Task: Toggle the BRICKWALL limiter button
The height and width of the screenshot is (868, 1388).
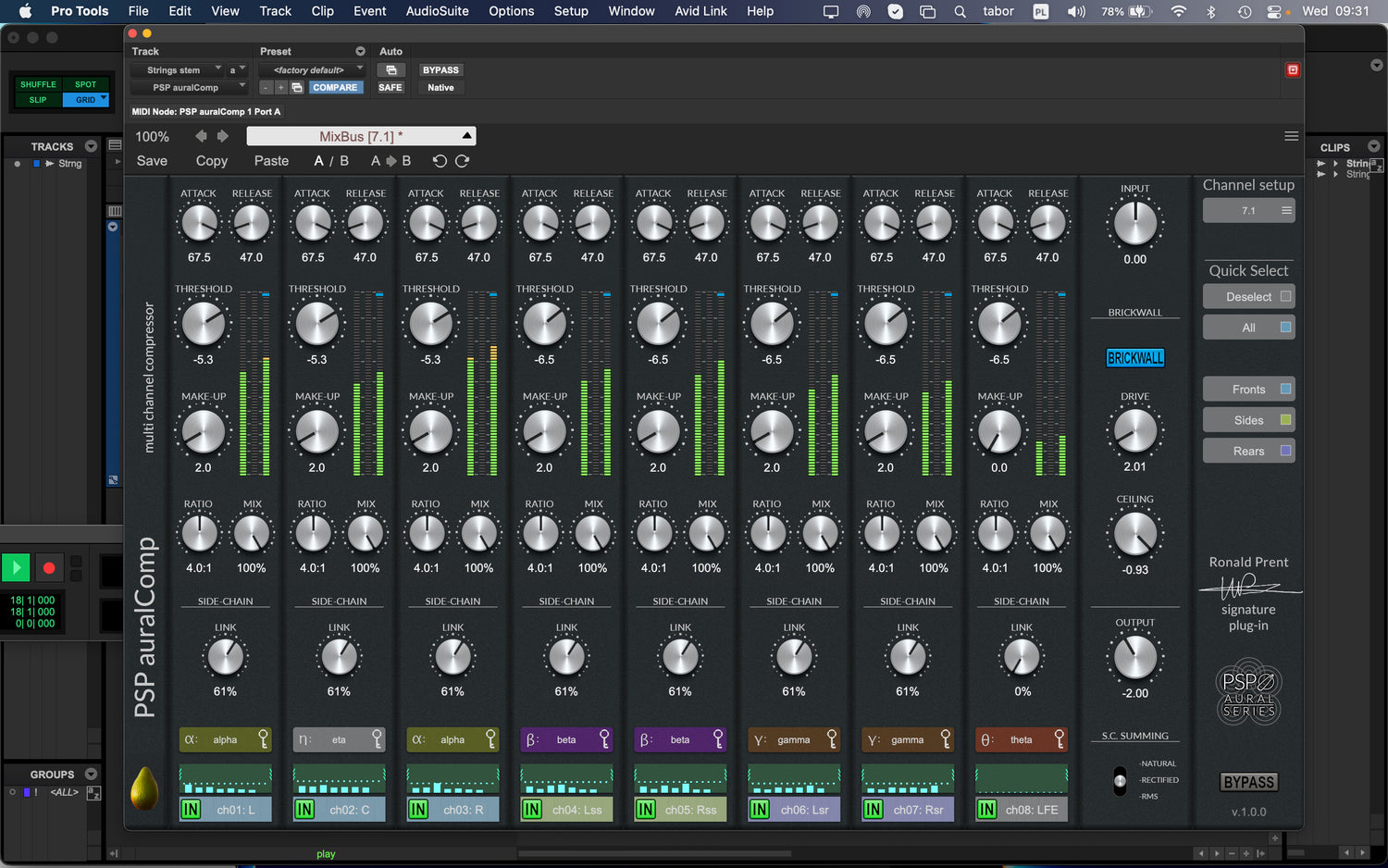Action: (1134, 358)
